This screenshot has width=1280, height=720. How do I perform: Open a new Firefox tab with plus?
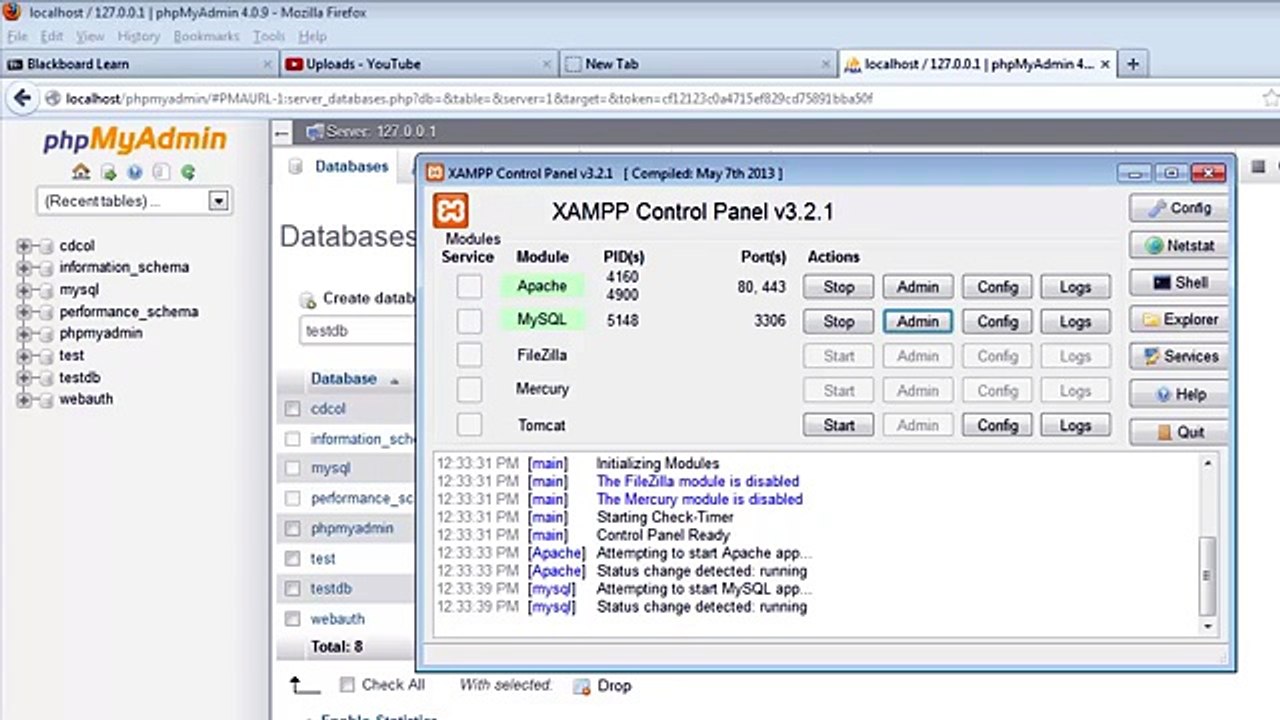(x=1133, y=64)
